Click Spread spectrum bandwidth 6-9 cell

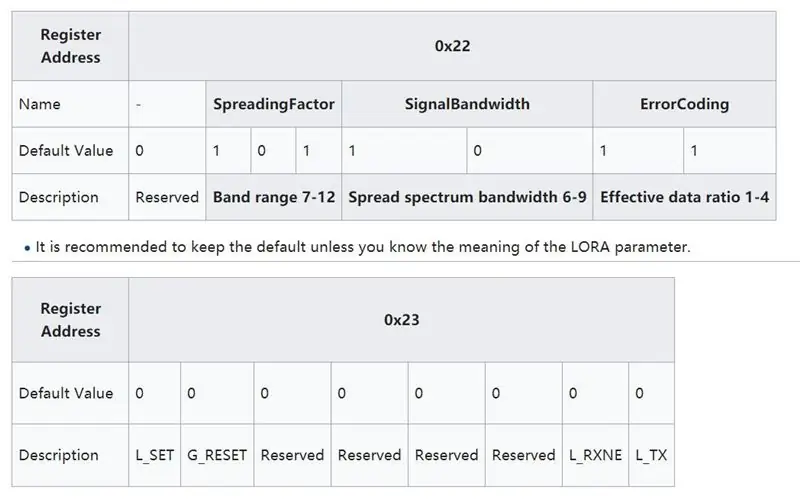(x=467, y=197)
